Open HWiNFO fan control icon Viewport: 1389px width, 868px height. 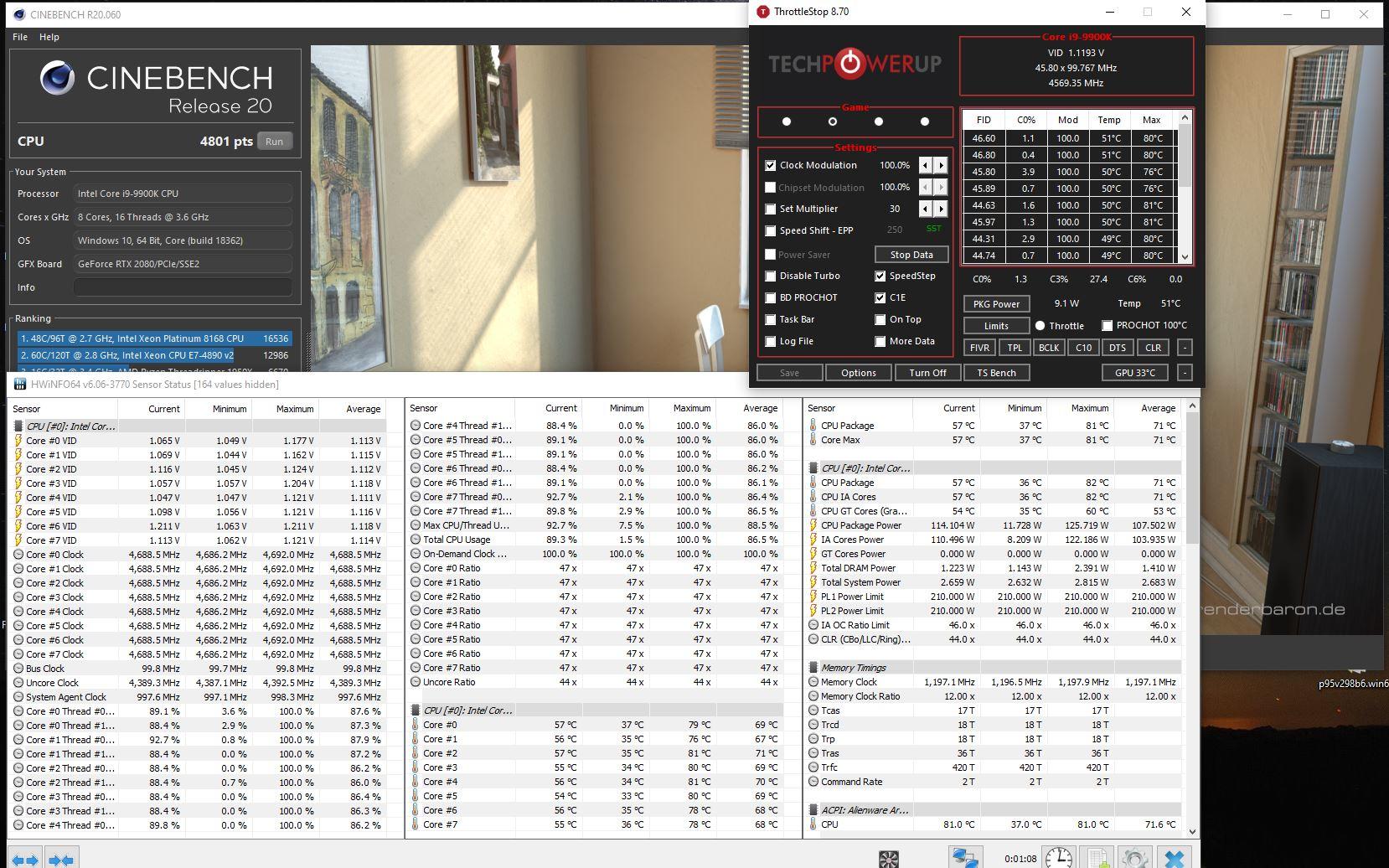(889, 858)
